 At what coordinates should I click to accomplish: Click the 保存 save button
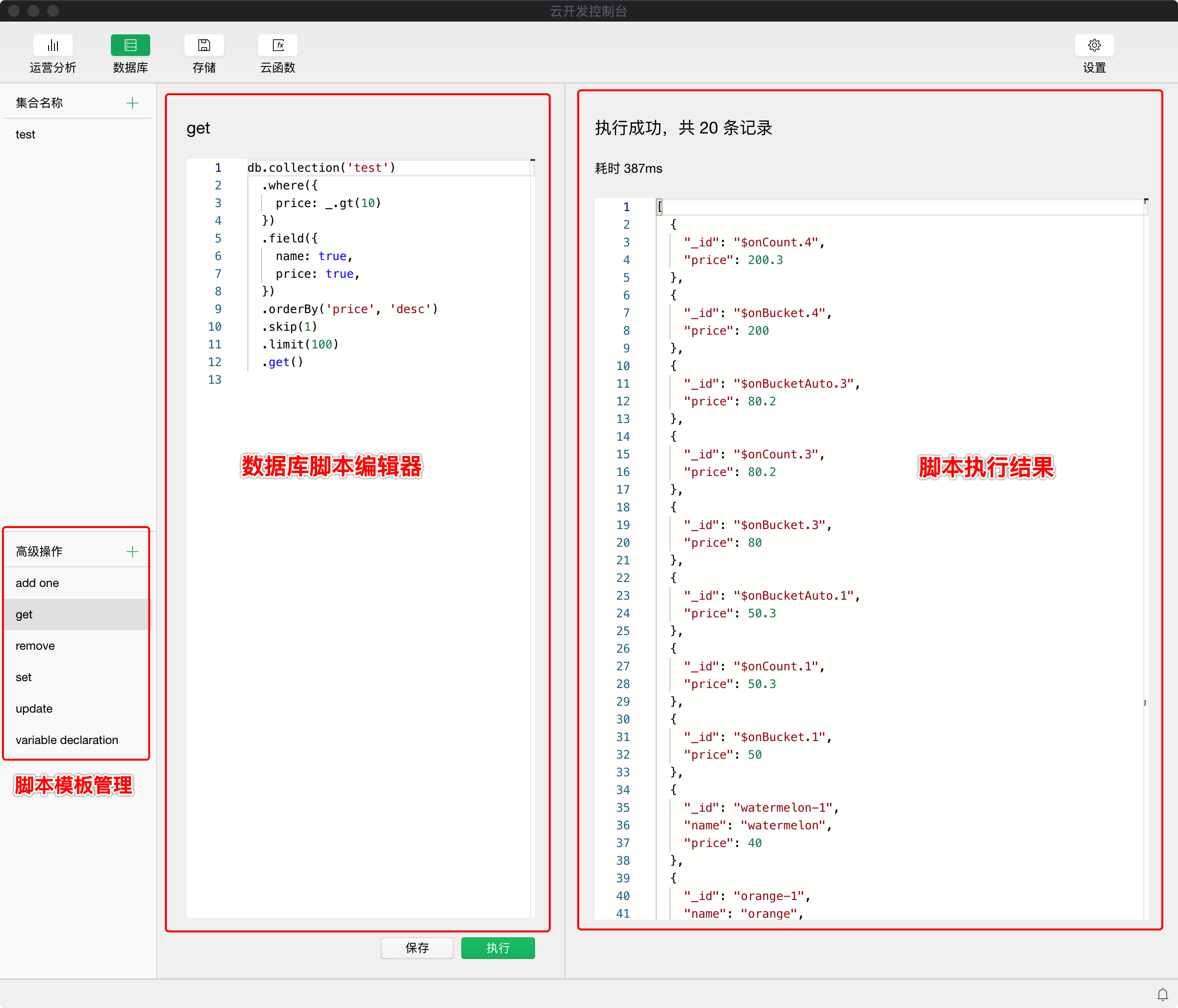(x=417, y=948)
